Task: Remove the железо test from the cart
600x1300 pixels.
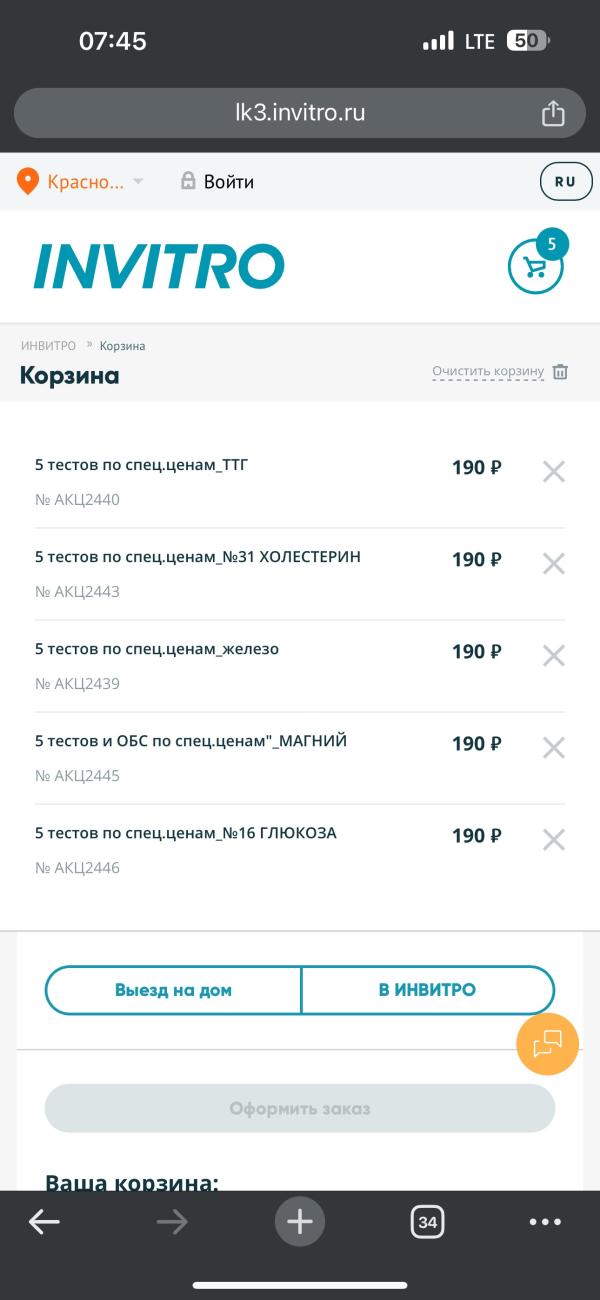Action: (x=554, y=656)
